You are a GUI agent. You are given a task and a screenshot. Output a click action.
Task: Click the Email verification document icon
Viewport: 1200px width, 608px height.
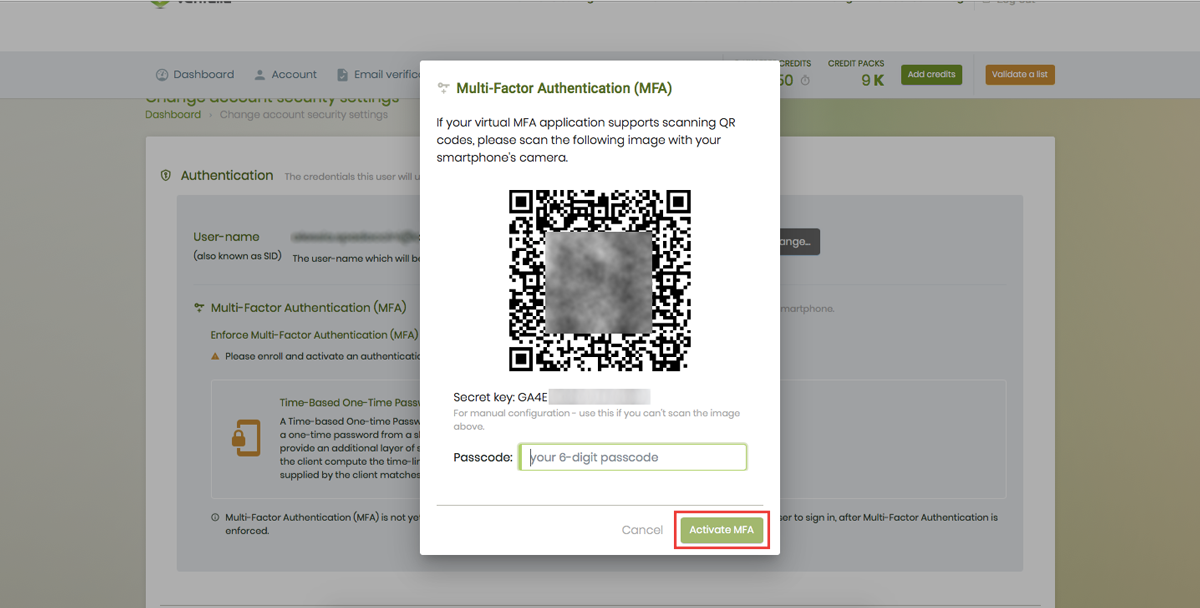[x=343, y=75]
